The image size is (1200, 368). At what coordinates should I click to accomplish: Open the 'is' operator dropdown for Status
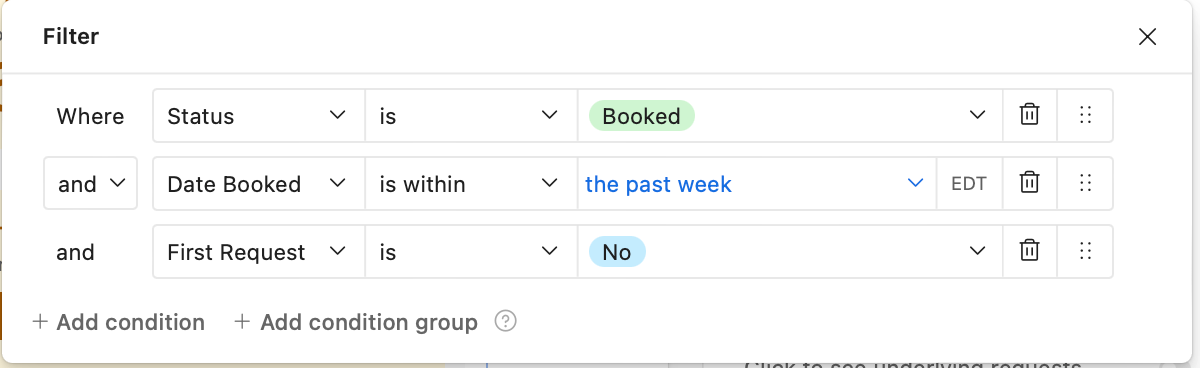click(471, 116)
